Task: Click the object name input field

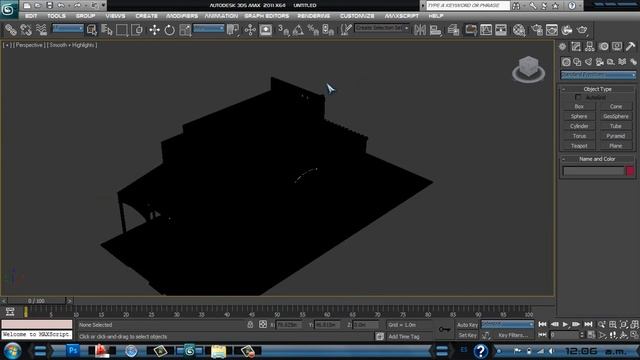Action: click(594, 171)
